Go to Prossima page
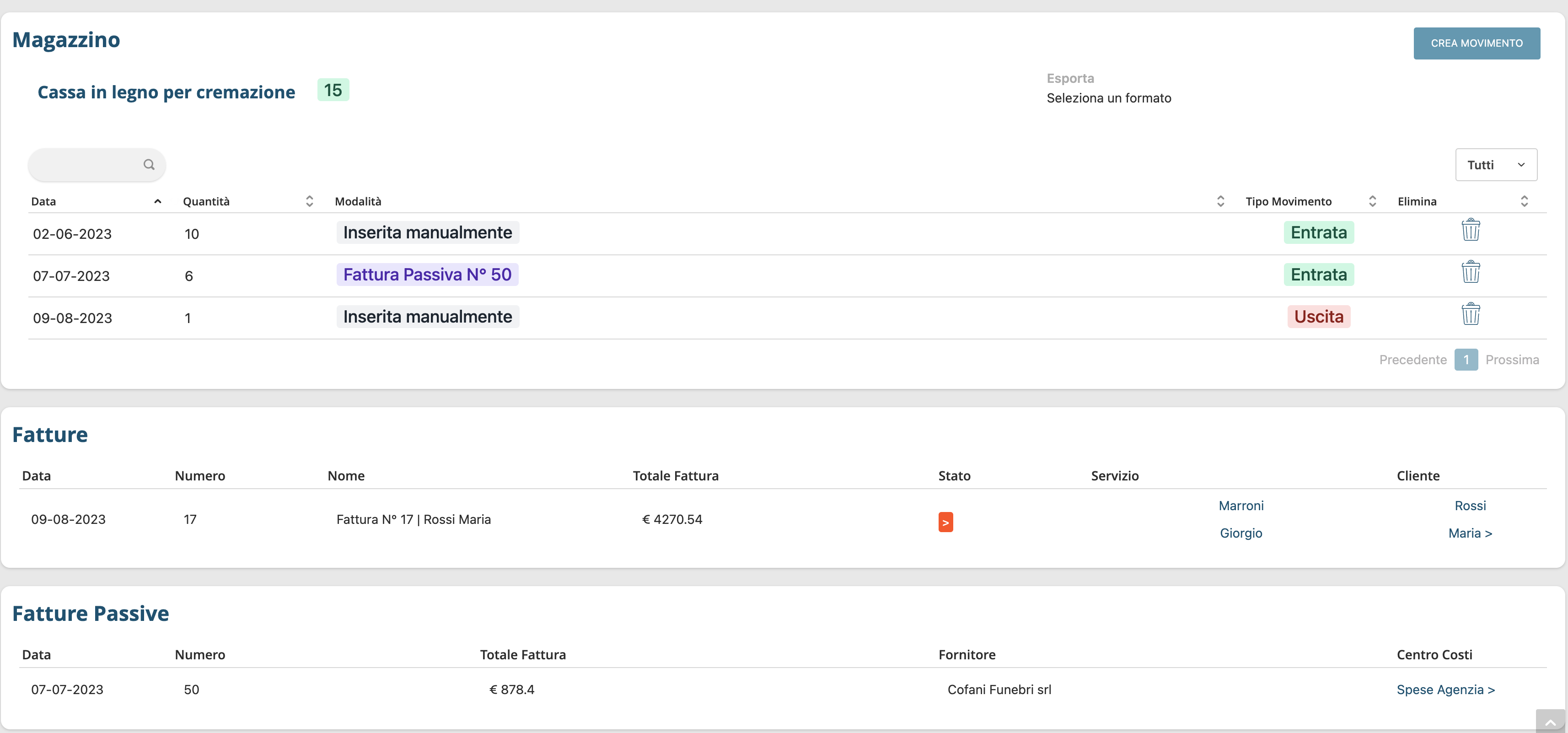Screen dimensions: 1568x733 1511,360
